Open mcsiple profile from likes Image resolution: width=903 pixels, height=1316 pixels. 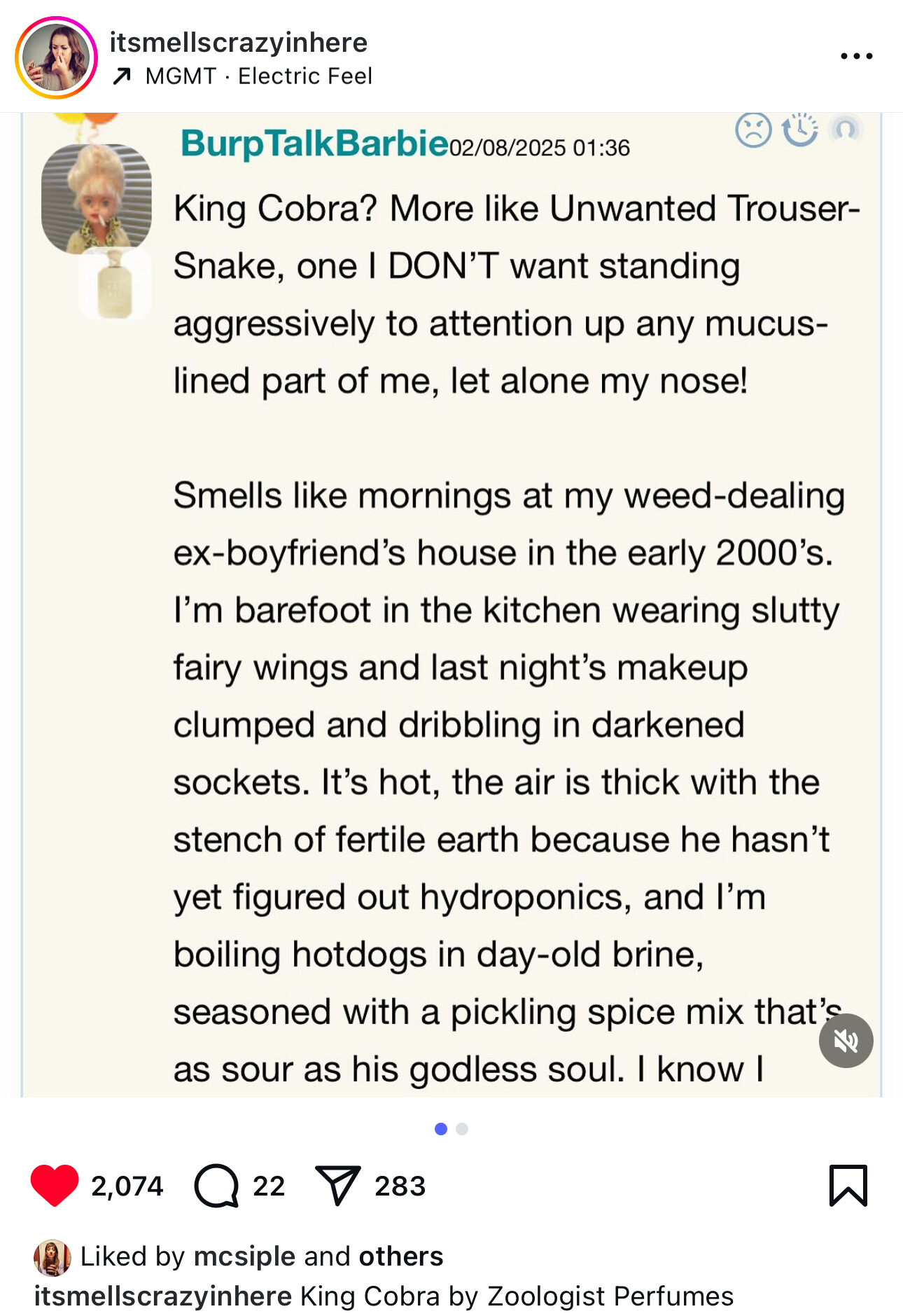pyautogui.click(x=244, y=1256)
